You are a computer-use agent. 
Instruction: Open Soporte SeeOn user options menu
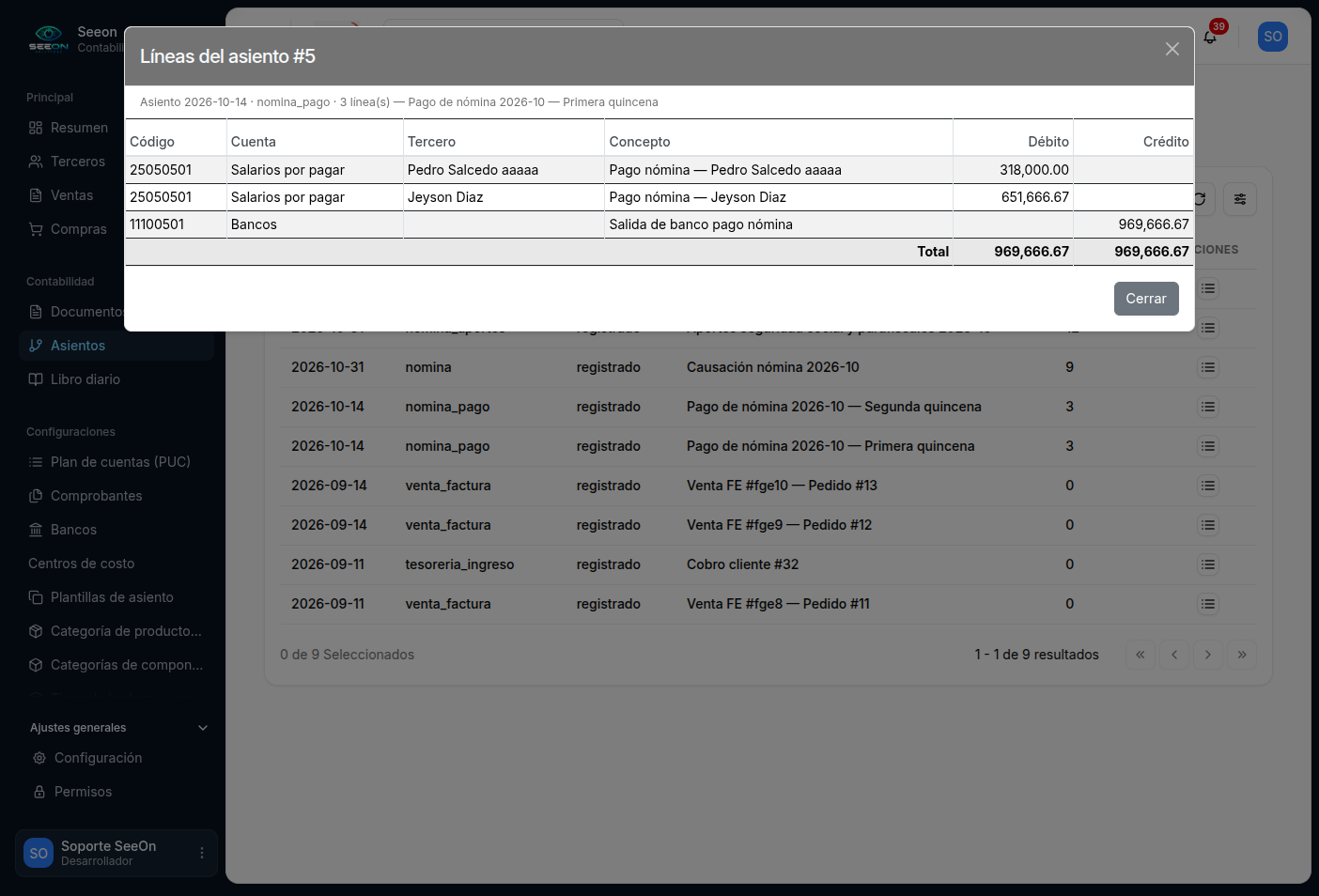click(202, 853)
